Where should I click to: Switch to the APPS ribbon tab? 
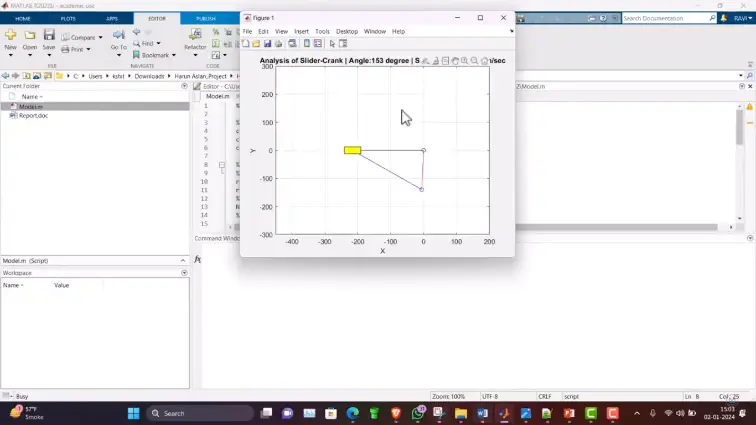click(x=112, y=18)
